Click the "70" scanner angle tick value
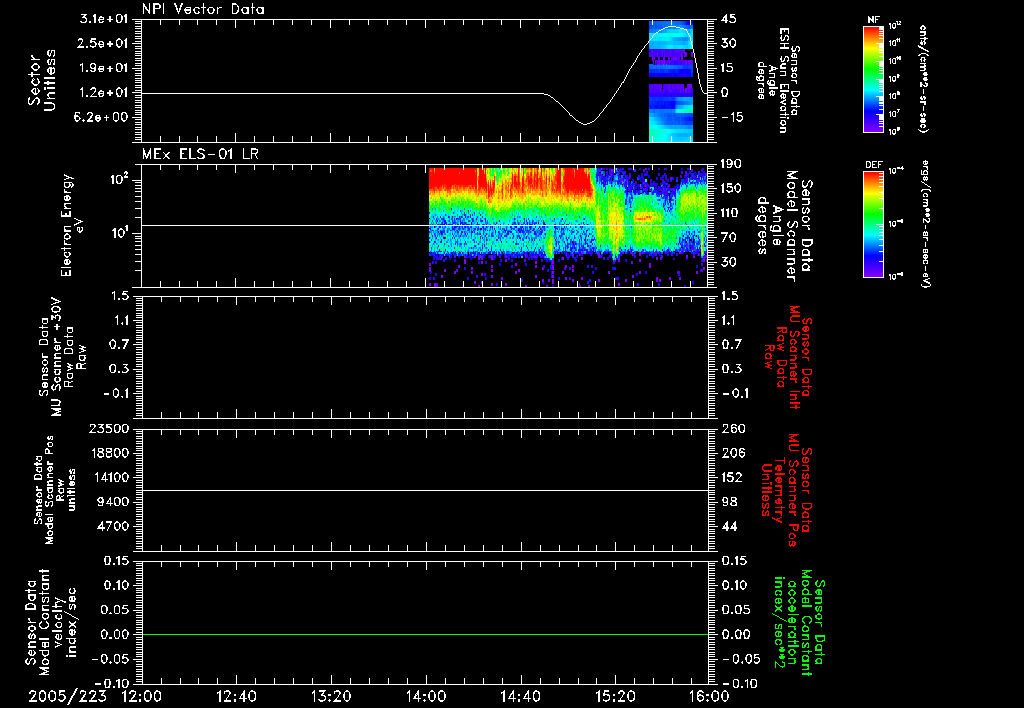Viewport: 1024px width, 708px height. (x=729, y=238)
